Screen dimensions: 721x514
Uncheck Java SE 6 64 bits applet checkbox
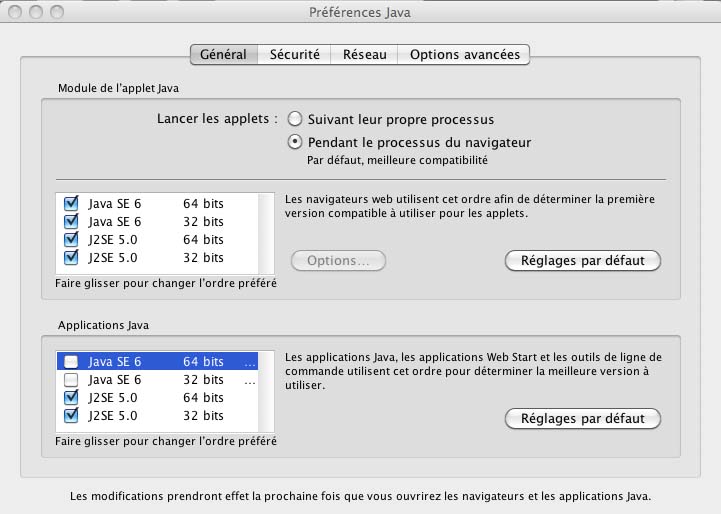coord(71,203)
